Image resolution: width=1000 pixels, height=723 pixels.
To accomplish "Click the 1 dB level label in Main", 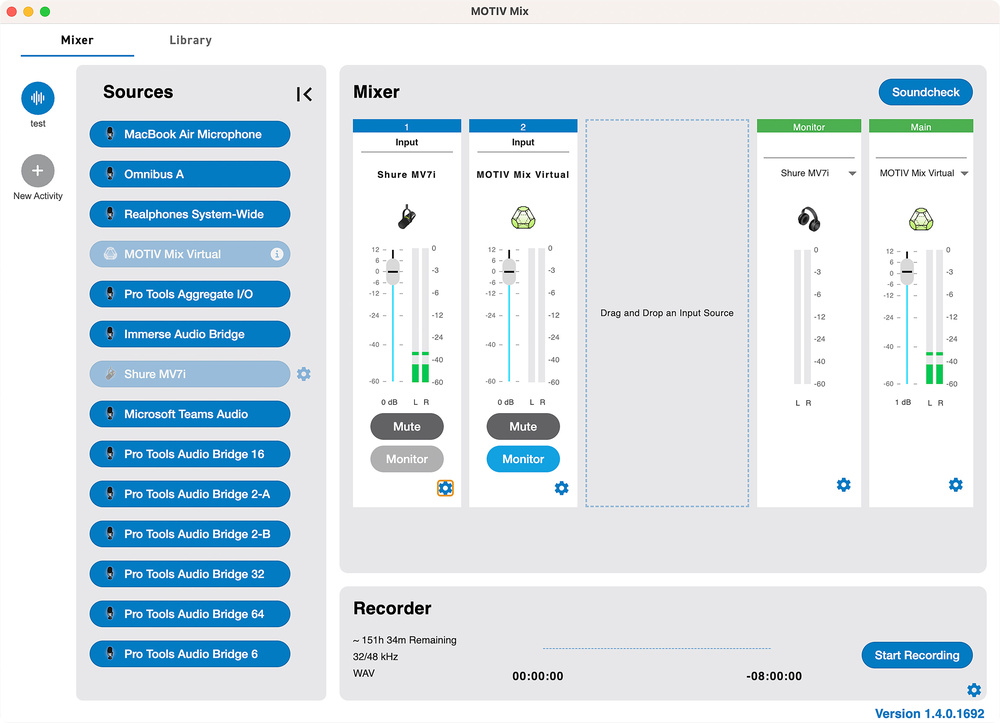I will 903,402.
